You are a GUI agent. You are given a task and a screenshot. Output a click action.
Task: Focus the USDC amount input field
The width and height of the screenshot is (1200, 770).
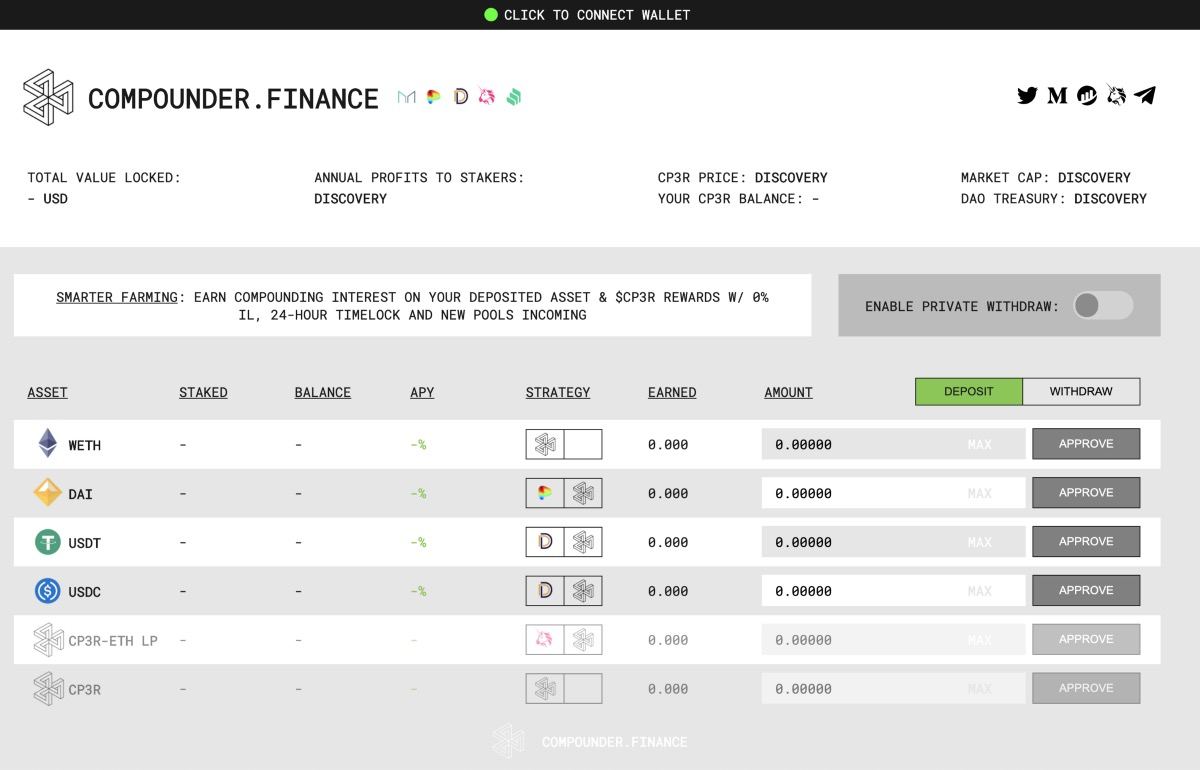coord(894,591)
